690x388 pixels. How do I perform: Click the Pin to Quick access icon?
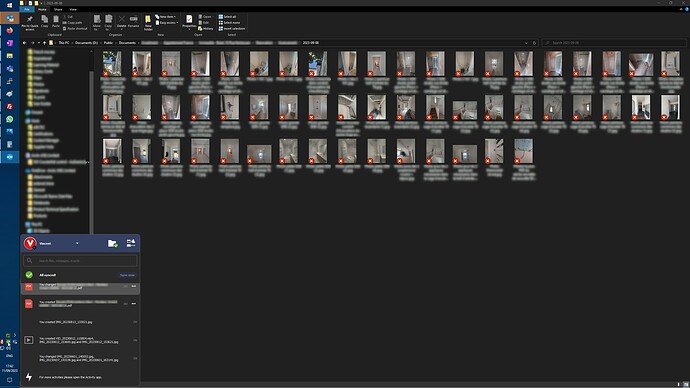(x=30, y=23)
